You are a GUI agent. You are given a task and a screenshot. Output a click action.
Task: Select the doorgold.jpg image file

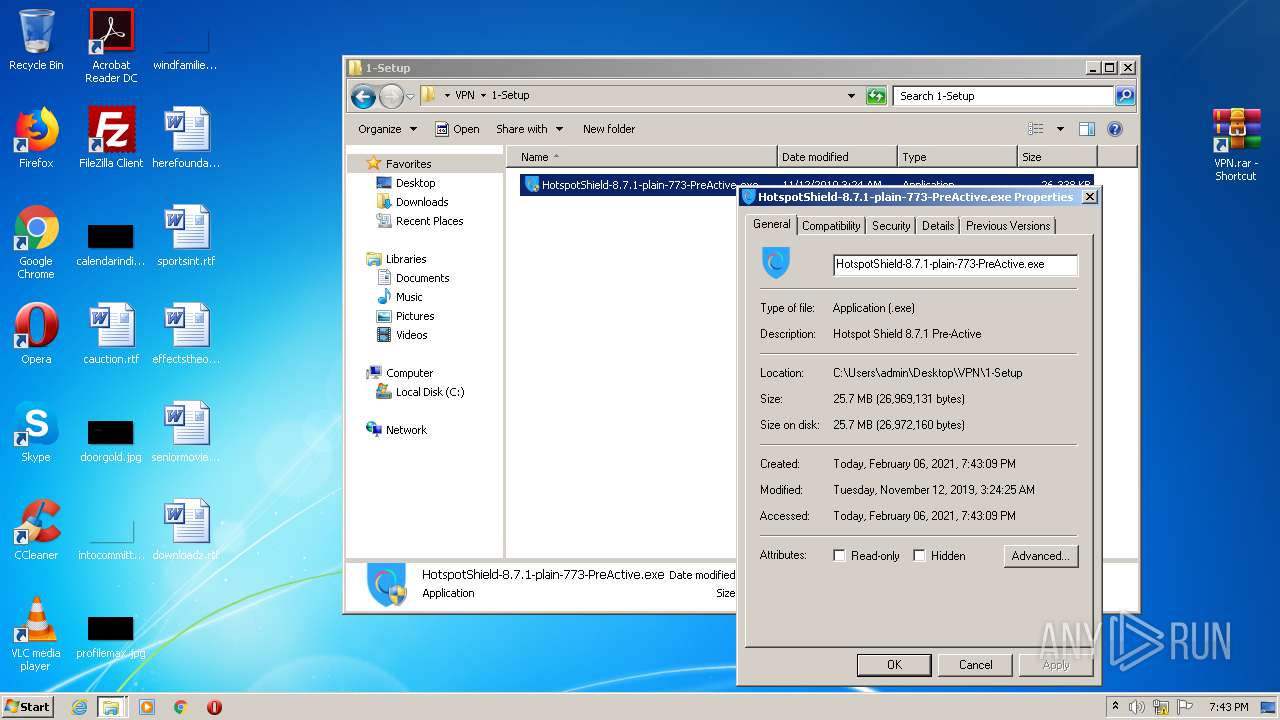111,440
